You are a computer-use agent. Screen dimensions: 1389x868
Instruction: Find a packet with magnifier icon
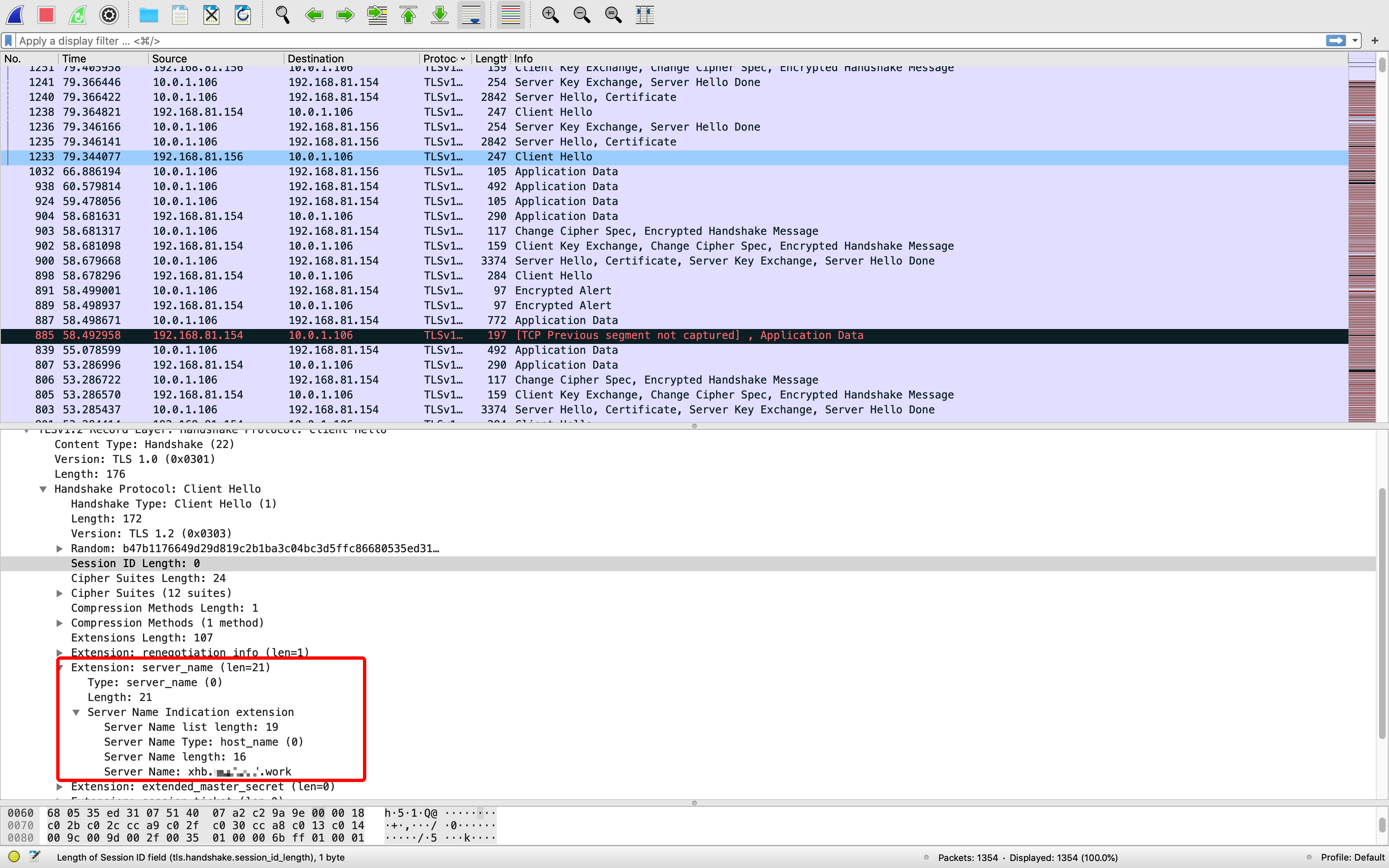282,15
